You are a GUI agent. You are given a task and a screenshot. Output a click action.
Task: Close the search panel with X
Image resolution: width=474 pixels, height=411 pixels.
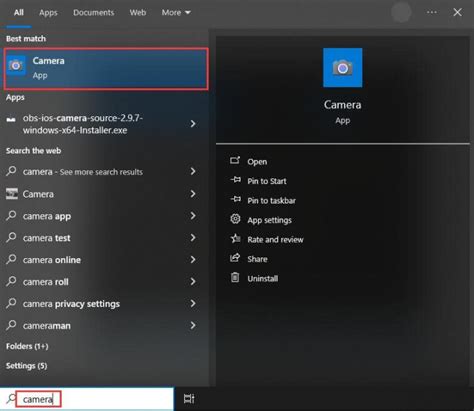pyautogui.click(x=457, y=12)
